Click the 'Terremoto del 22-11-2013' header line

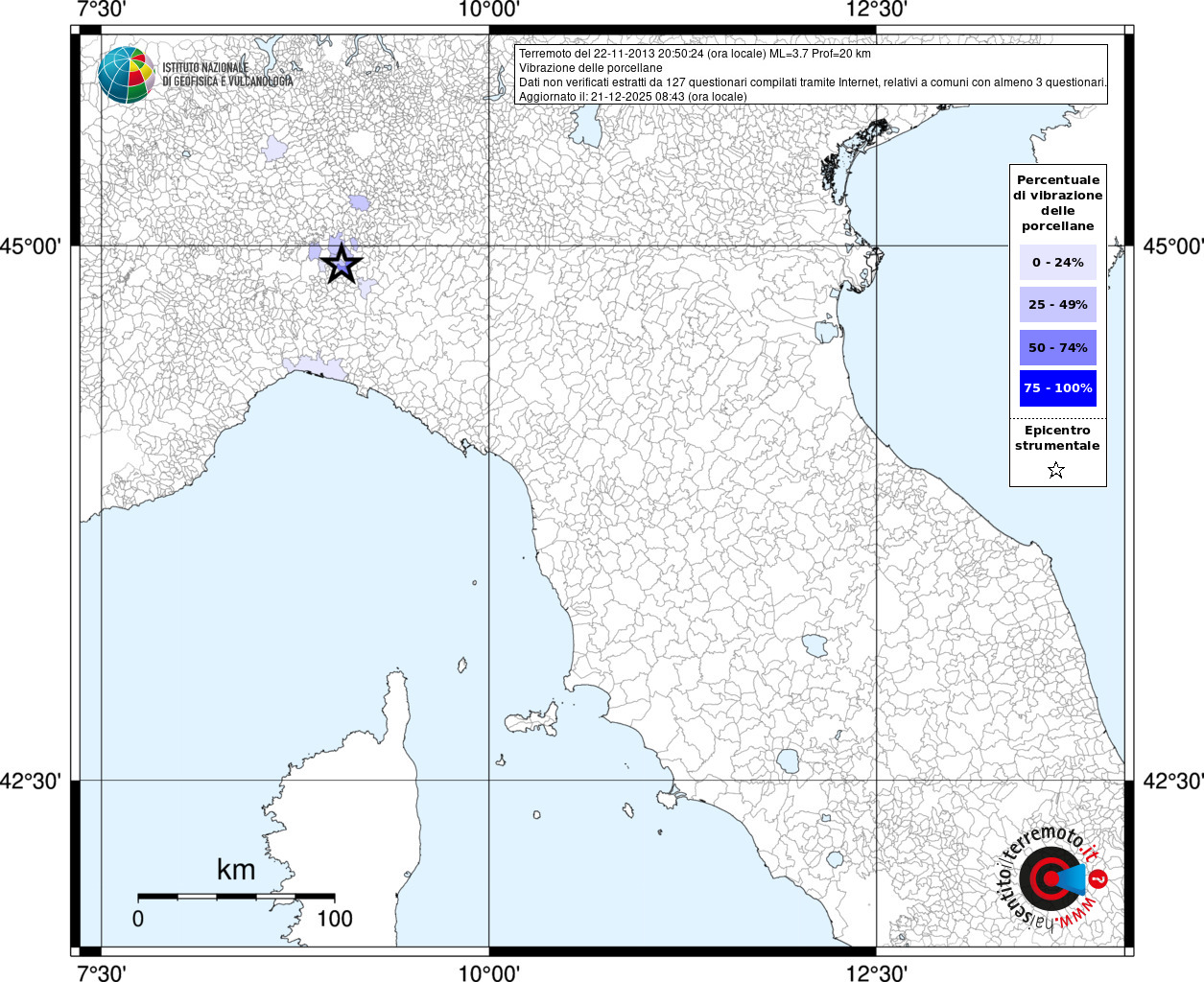(695, 54)
